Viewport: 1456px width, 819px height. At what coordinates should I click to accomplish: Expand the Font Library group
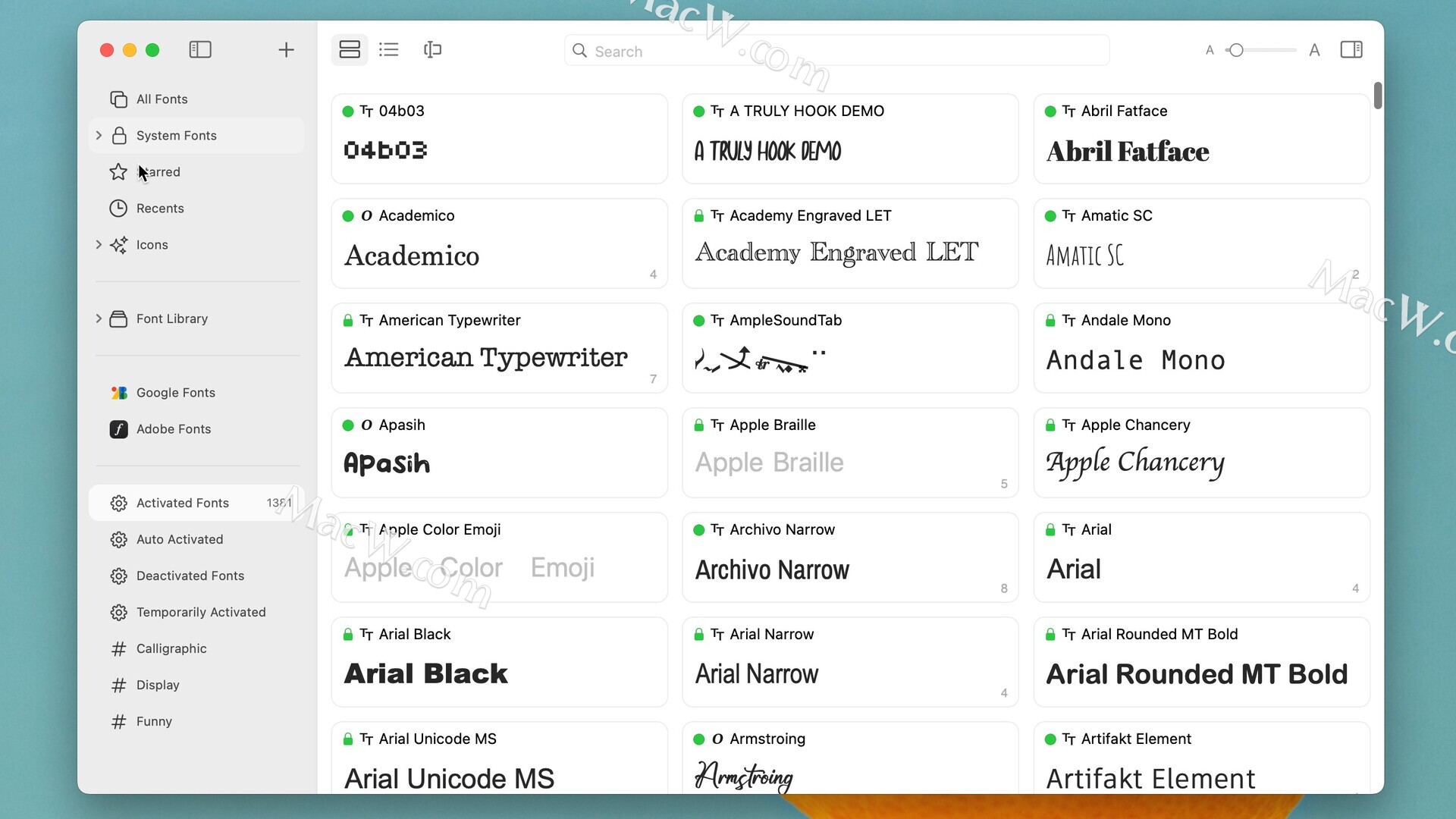click(x=99, y=319)
